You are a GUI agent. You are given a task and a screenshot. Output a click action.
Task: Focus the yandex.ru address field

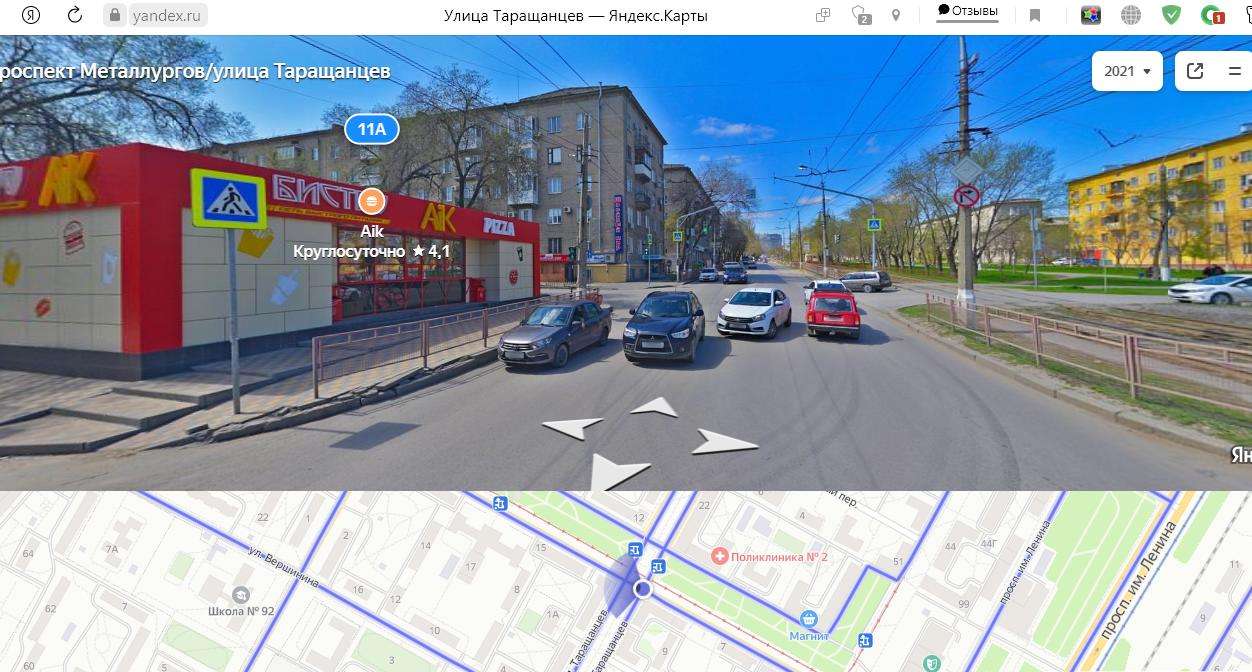pyautogui.click(x=166, y=15)
